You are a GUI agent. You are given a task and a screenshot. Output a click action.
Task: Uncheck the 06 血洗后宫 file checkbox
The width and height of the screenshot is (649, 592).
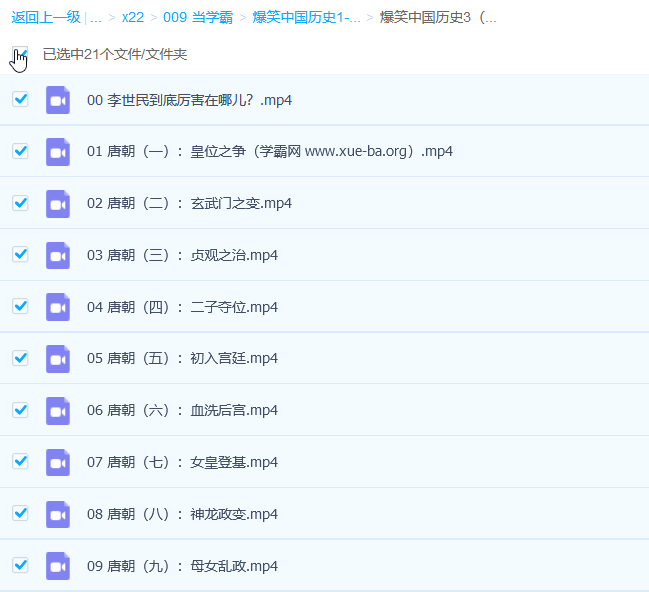tap(20, 410)
